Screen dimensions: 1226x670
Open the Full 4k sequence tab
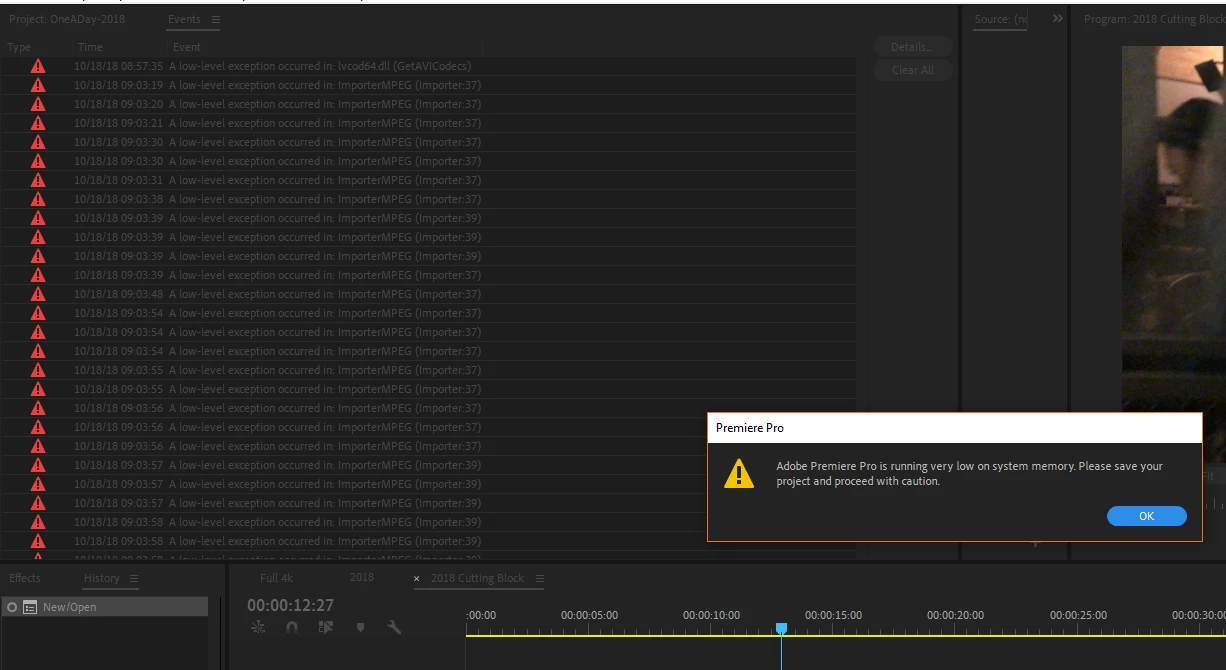(276, 578)
